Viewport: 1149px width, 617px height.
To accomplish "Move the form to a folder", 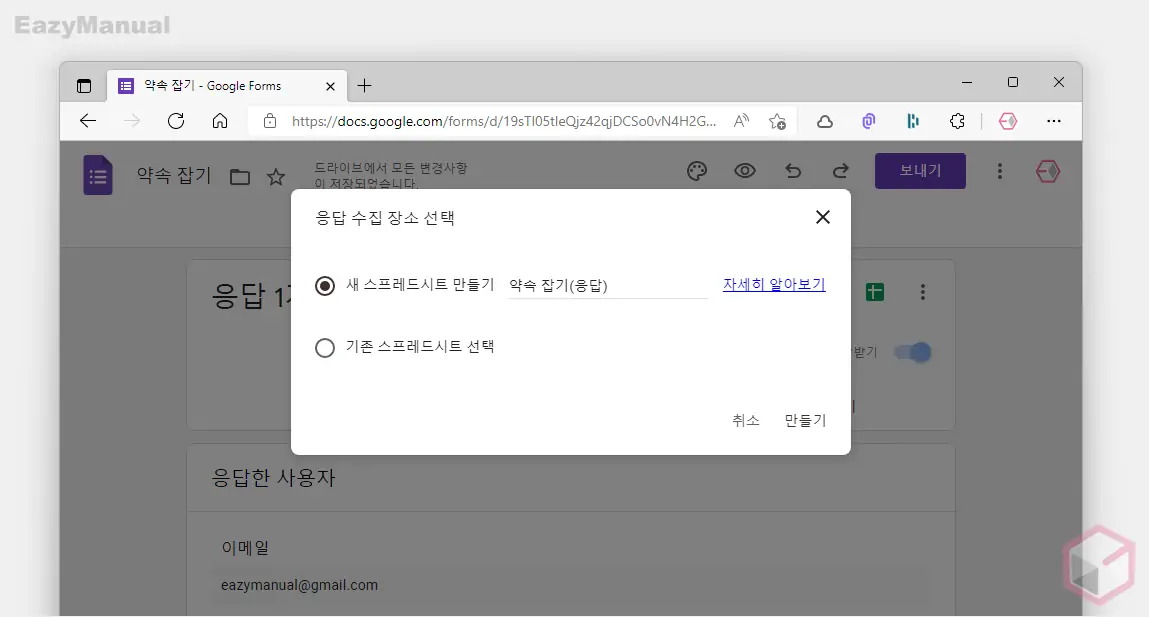I will 240,177.
